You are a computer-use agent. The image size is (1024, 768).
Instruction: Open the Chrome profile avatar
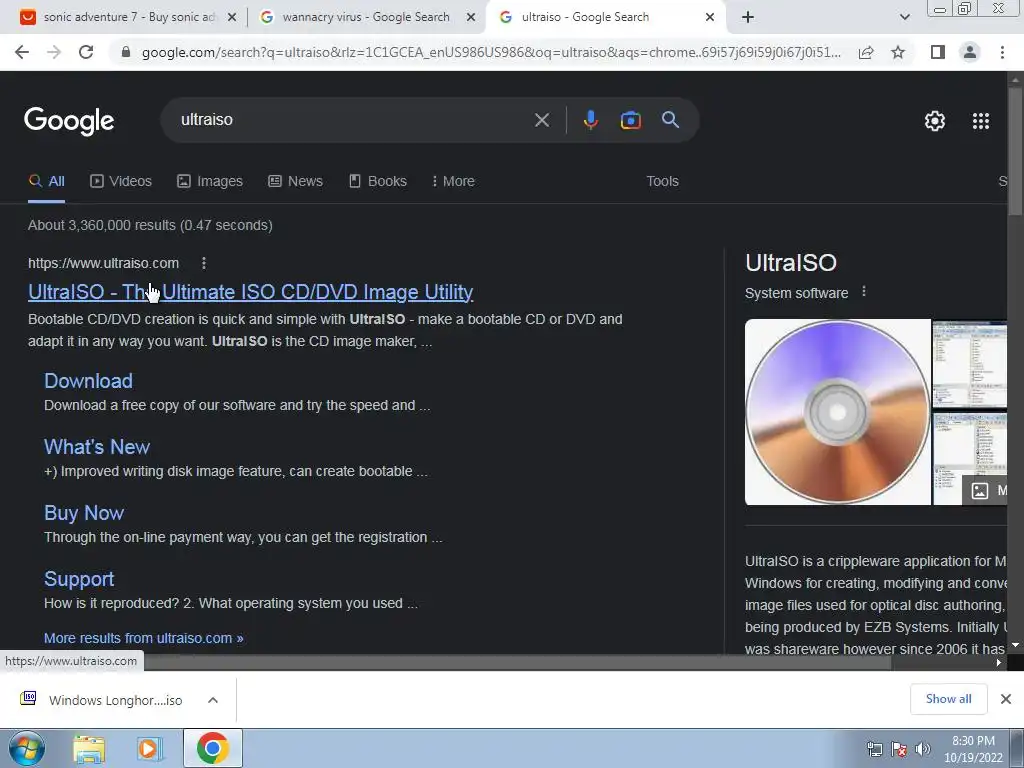[x=970, y=52]
